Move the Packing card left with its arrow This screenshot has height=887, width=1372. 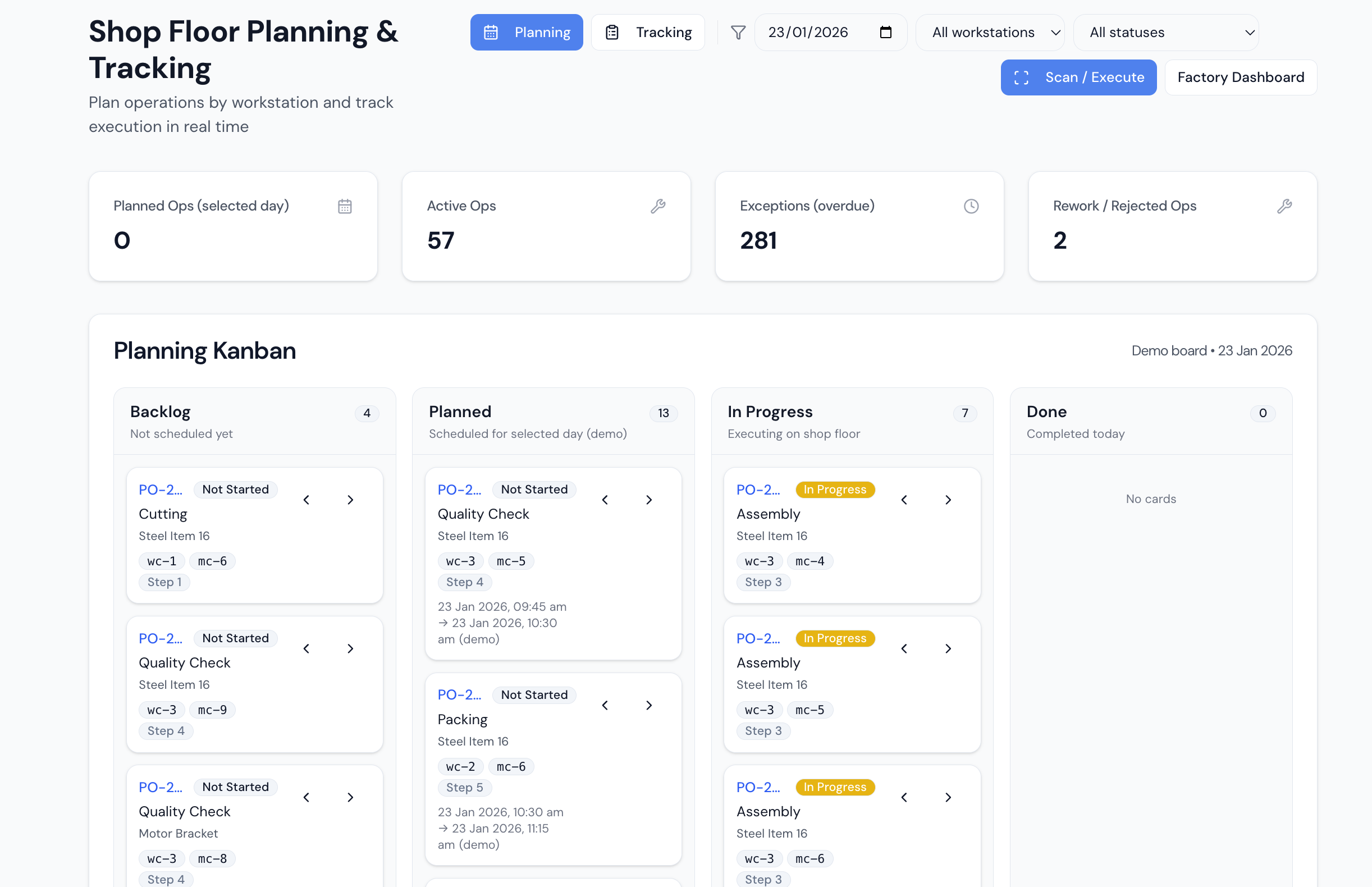[x=605, y=705]
